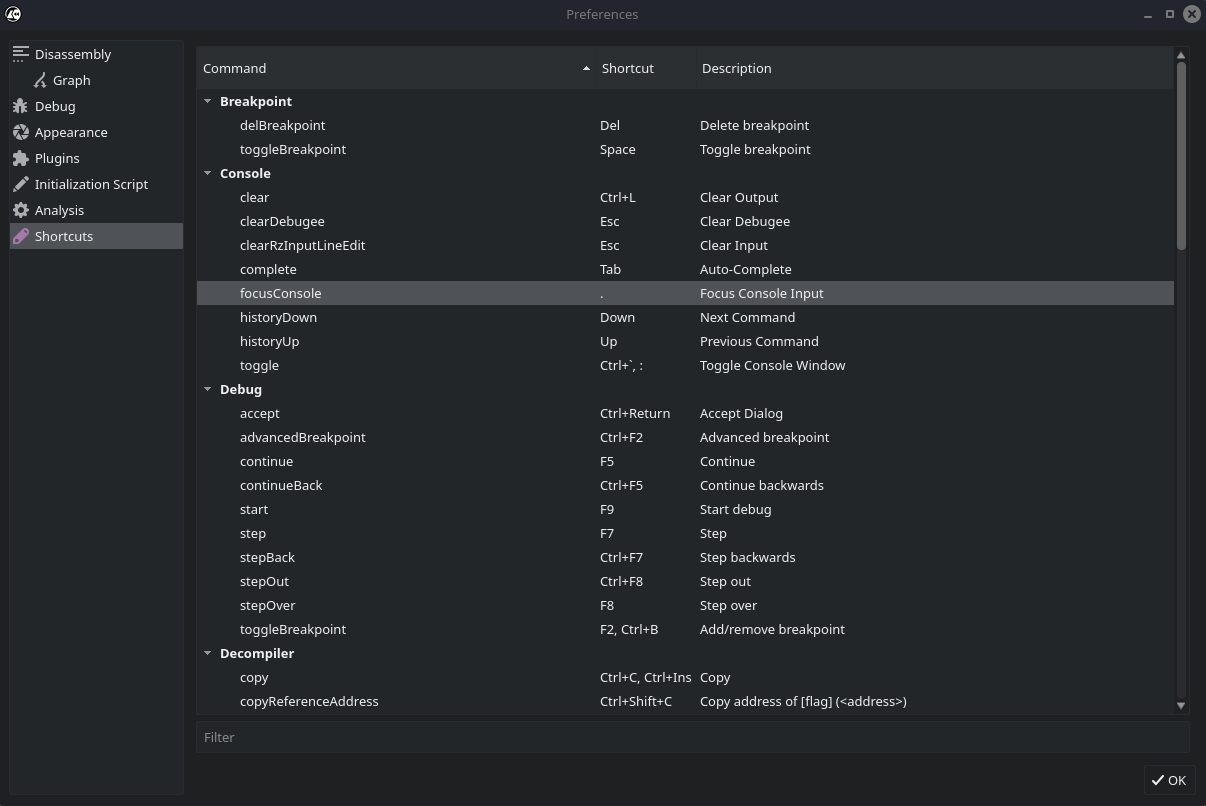1206x806 pixels.
Task: Click the Initialization Script pencil icon
Action: [x=21, y=184]
